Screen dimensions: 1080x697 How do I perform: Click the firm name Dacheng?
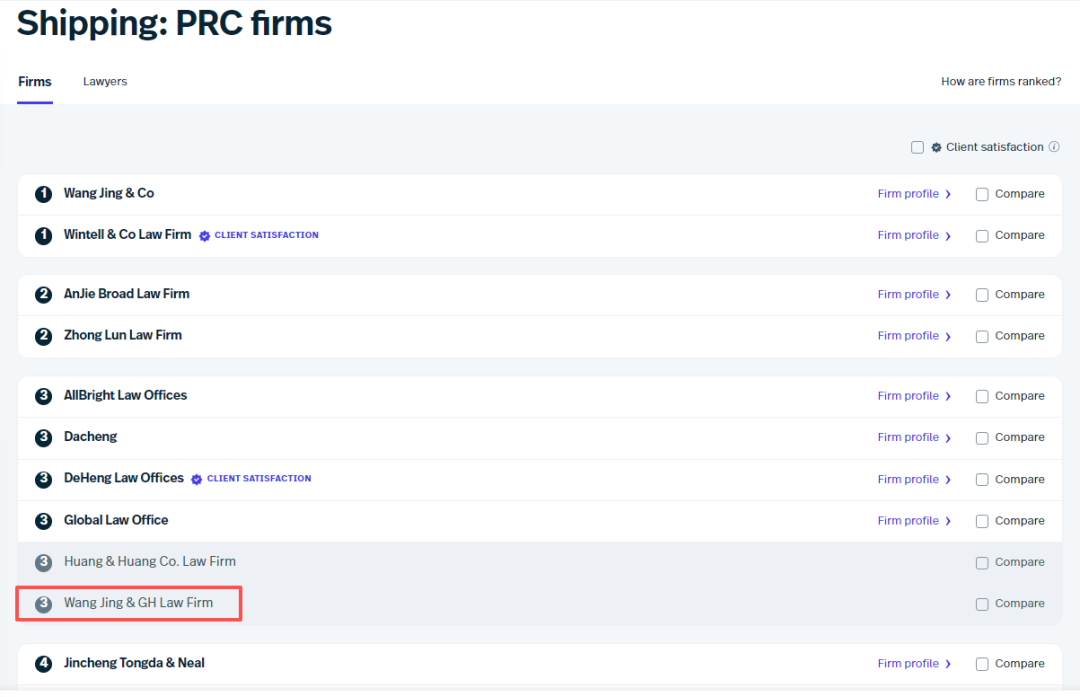[90, 437]
